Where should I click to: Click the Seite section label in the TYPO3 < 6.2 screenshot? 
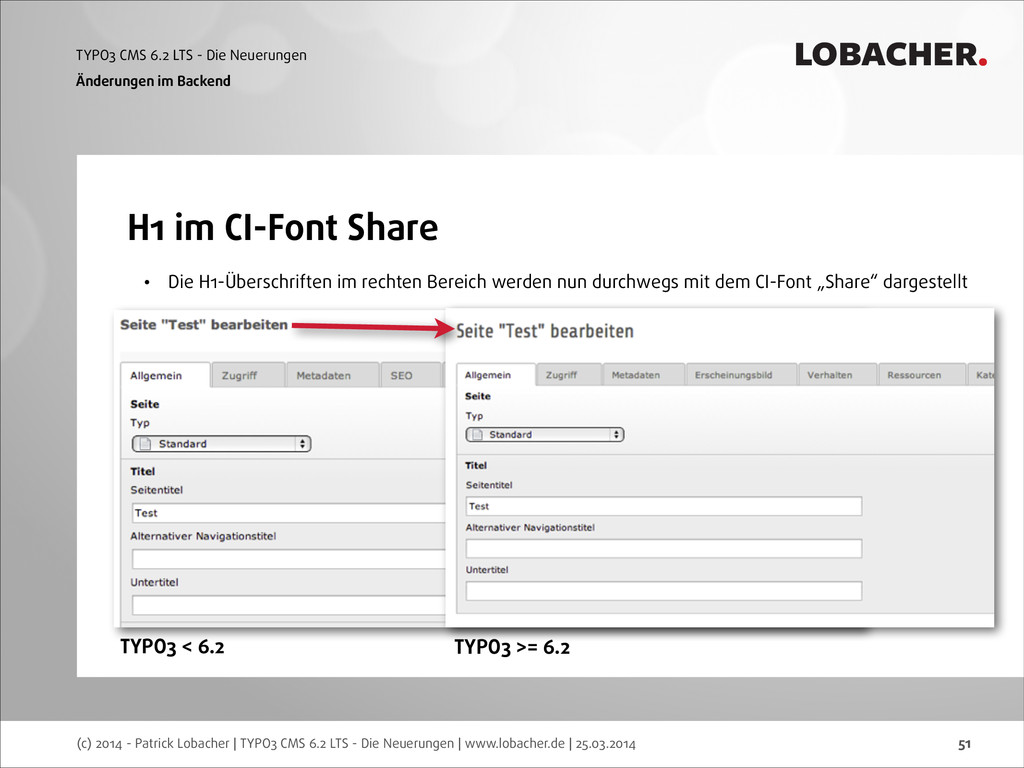[144, 404]
